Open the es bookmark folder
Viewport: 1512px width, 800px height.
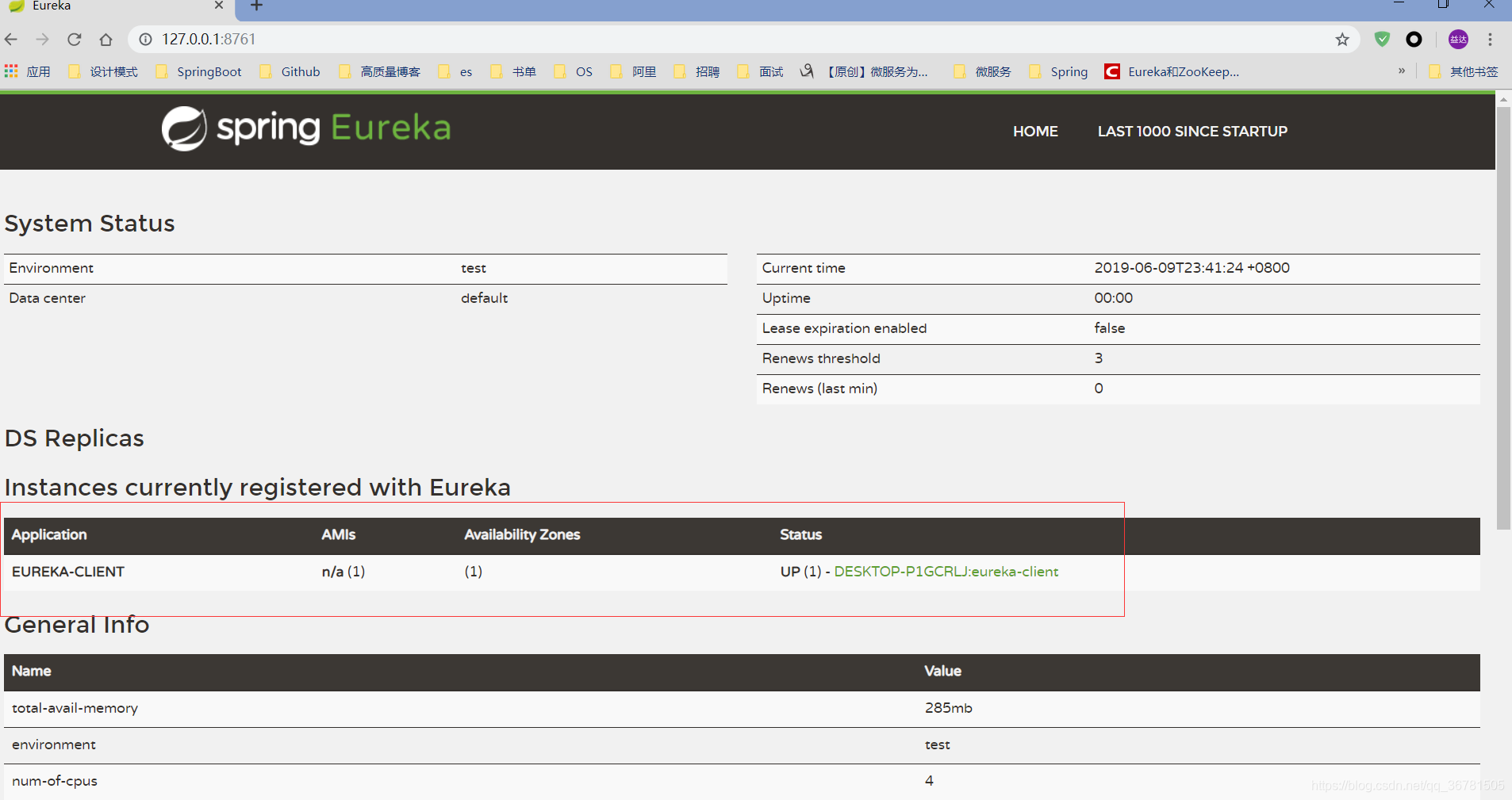(456, 71)
